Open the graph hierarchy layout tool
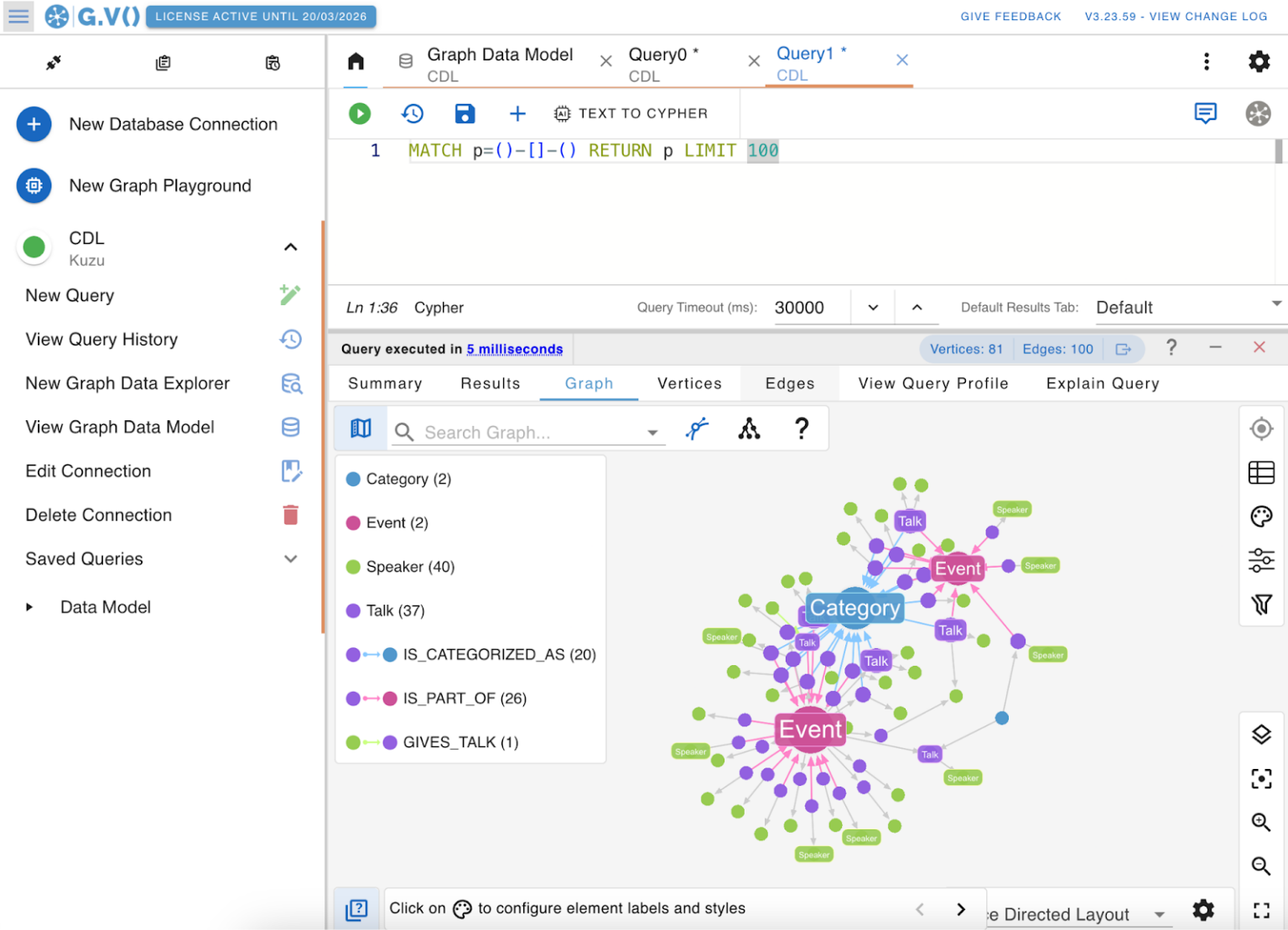This screenshot has width=1288, height=930. pyautogui.click(x=749, y=429)
